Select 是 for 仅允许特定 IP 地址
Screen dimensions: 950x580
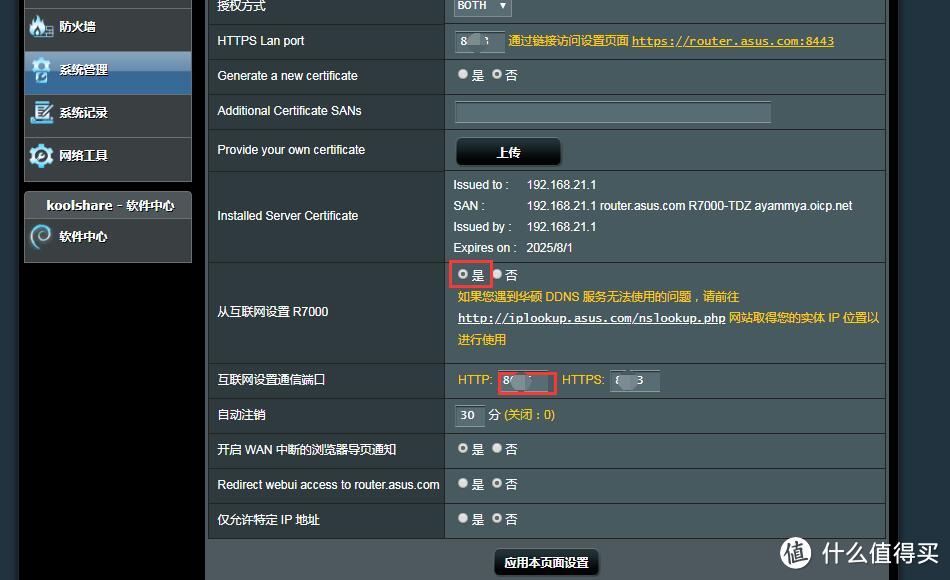[463, 518]
